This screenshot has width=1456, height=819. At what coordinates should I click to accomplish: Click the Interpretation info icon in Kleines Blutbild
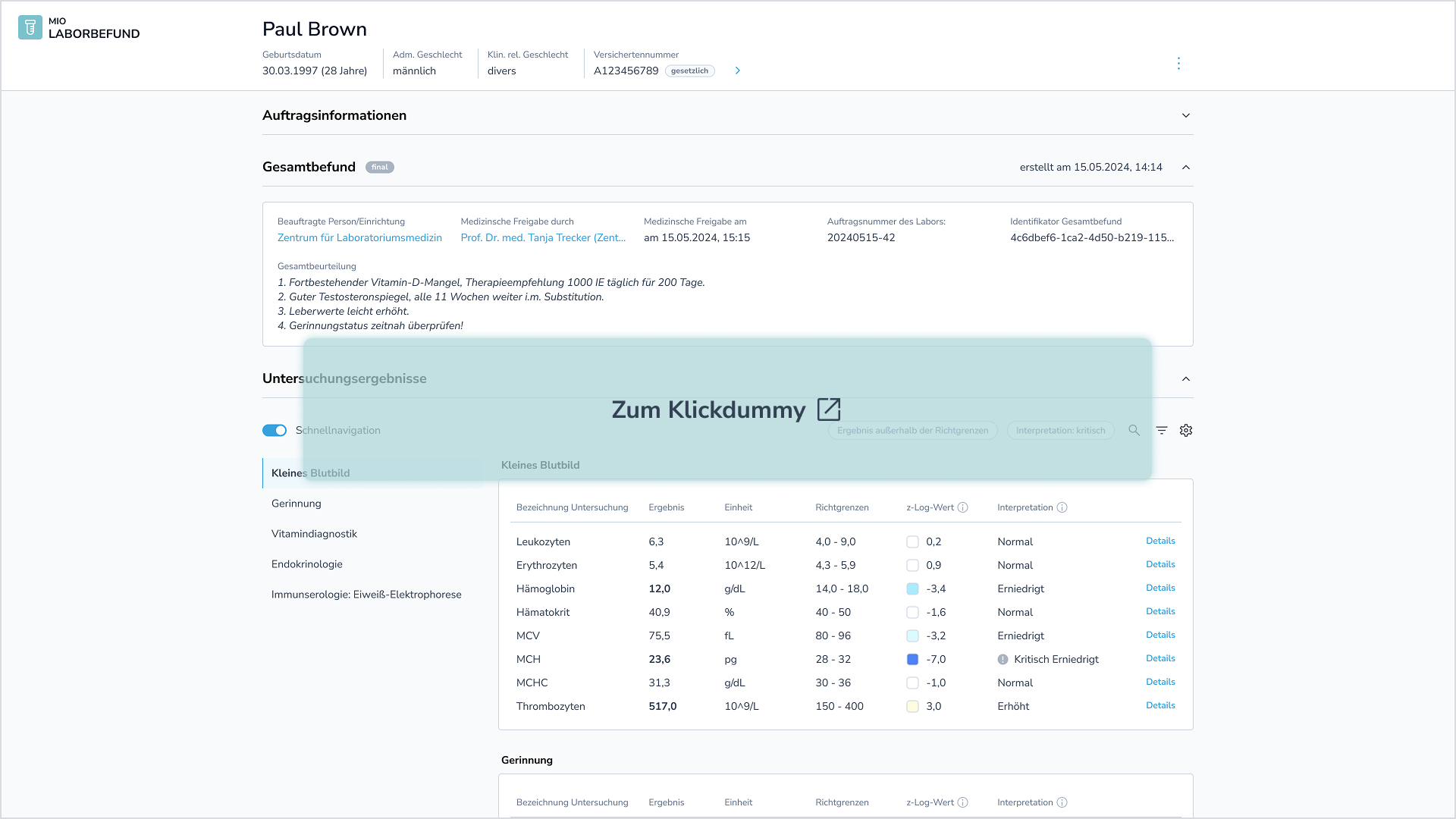tap(1062, 507)
